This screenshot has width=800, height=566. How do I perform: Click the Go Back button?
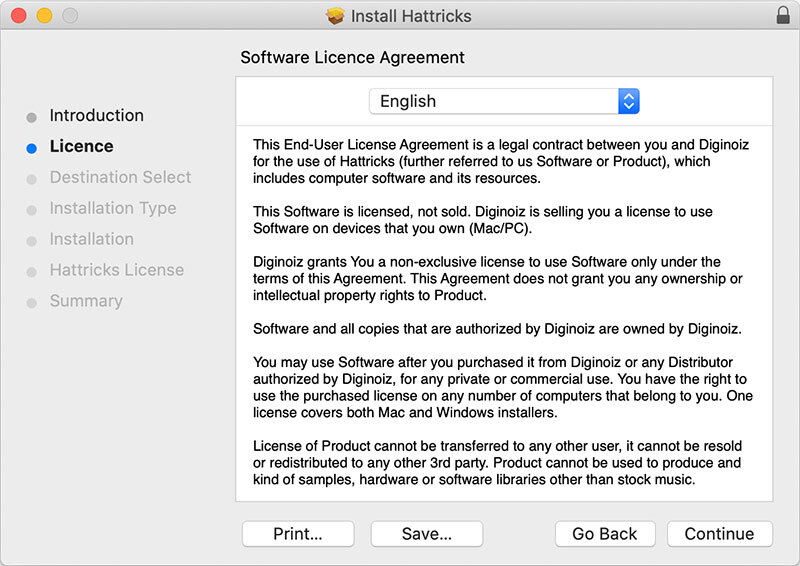click(605, 534)
